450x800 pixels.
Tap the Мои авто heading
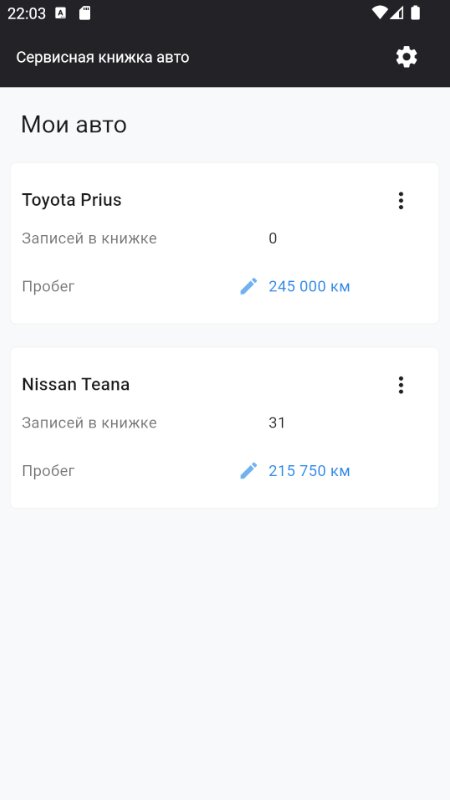click(74, 124)
